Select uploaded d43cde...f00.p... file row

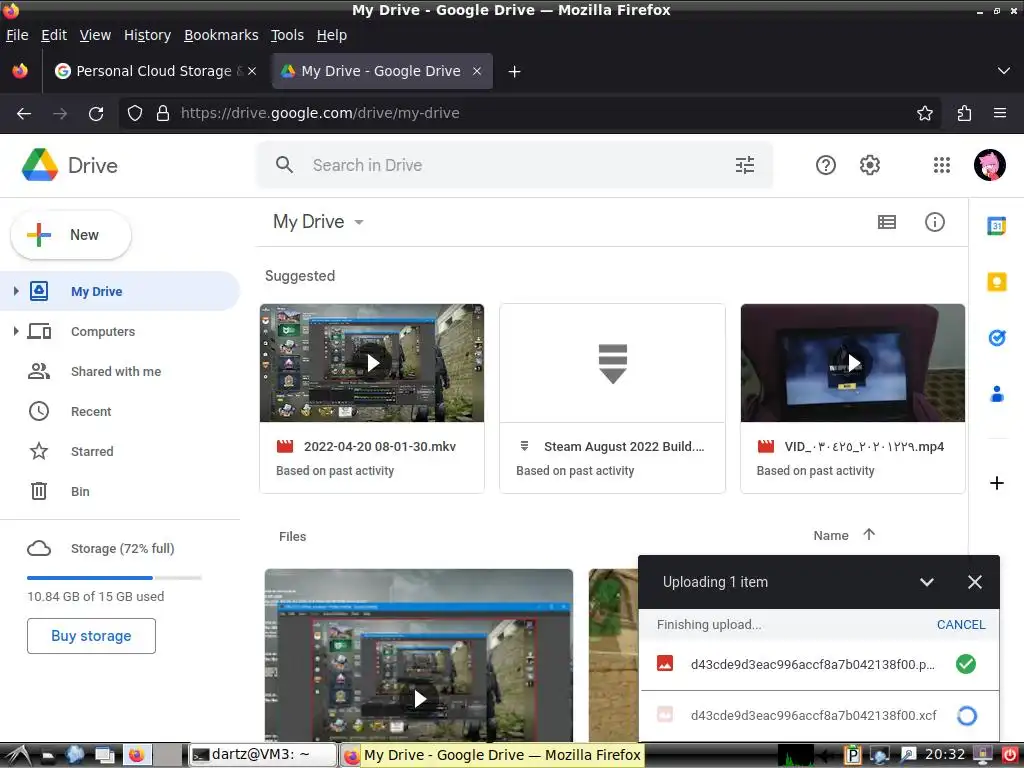(819, 664)
